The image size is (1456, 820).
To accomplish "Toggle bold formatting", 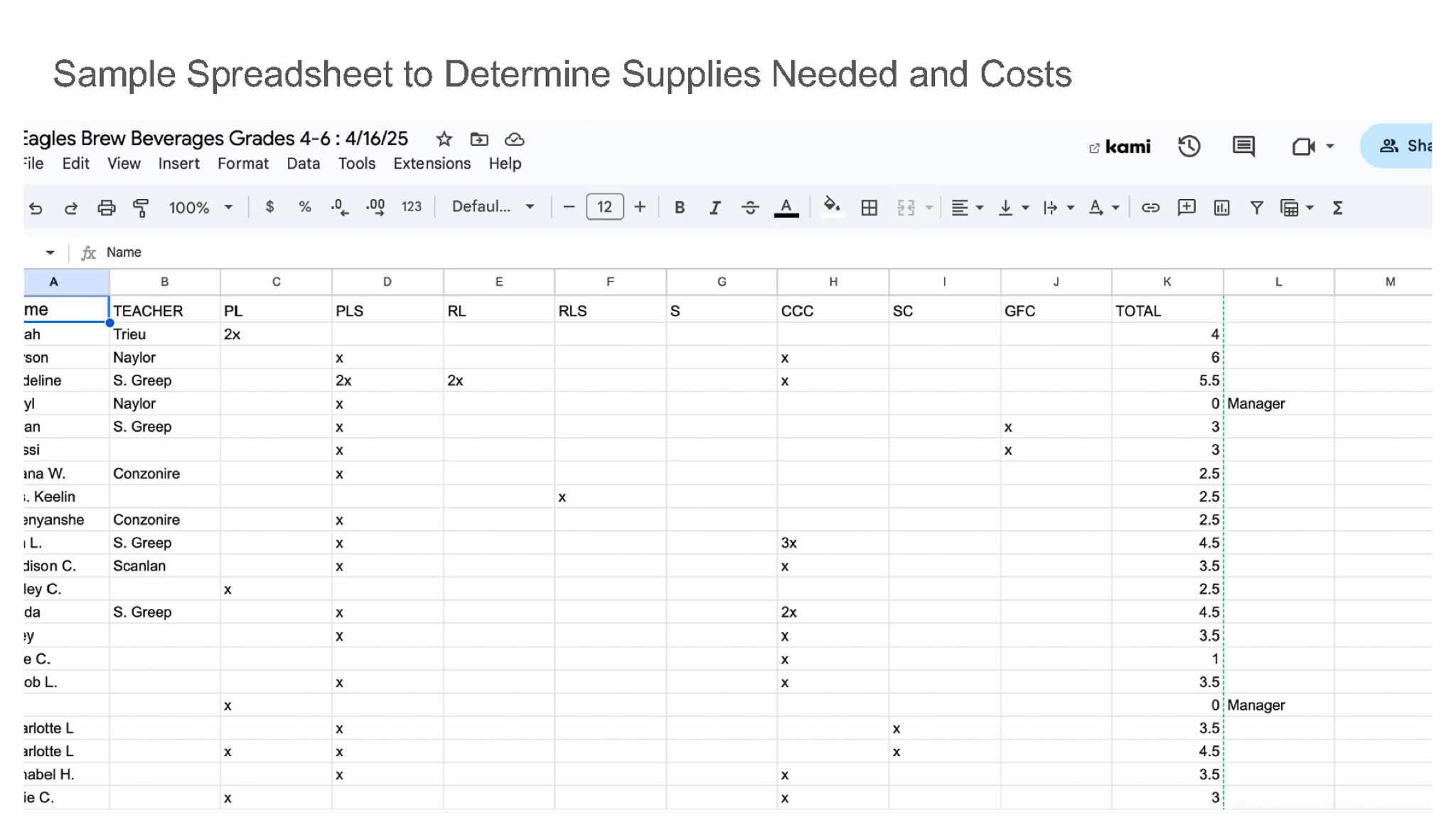I will pyautogui.click(x=680, y=208).
